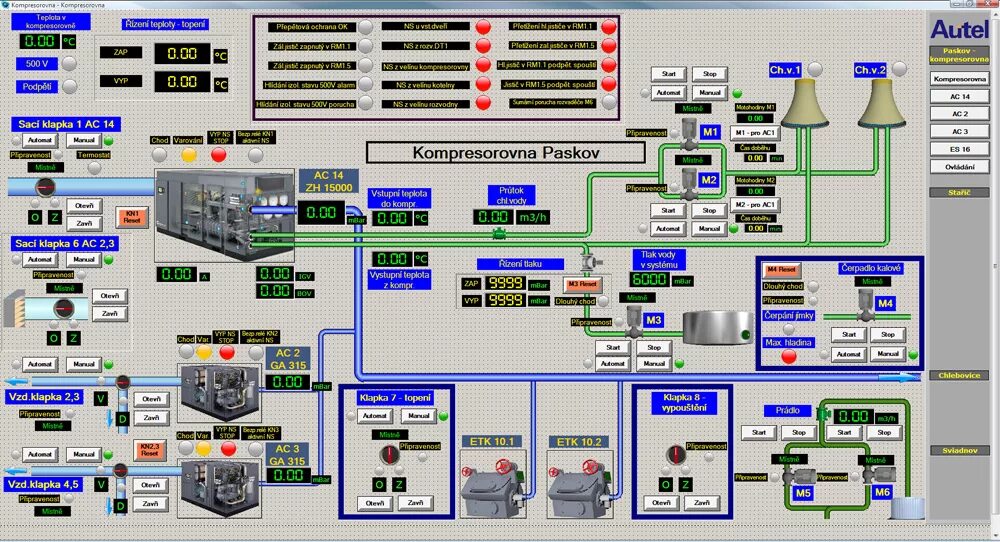The image size is (1000, 542).
Task: Click Otevři for Klapka 8 vypouštění
Action: coord(661,502)
